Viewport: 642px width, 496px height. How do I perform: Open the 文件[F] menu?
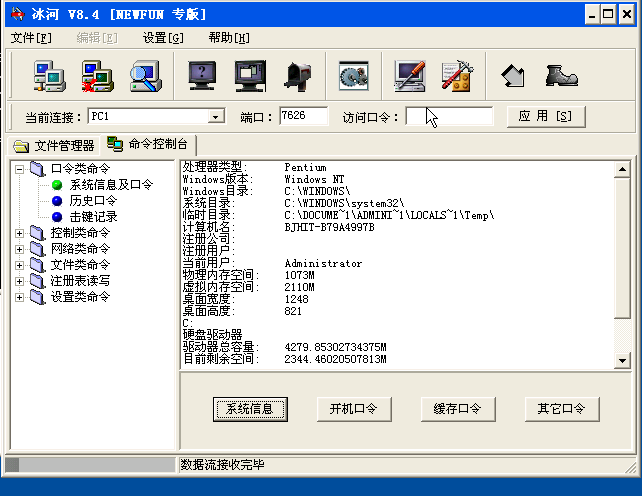coord(31,38)
